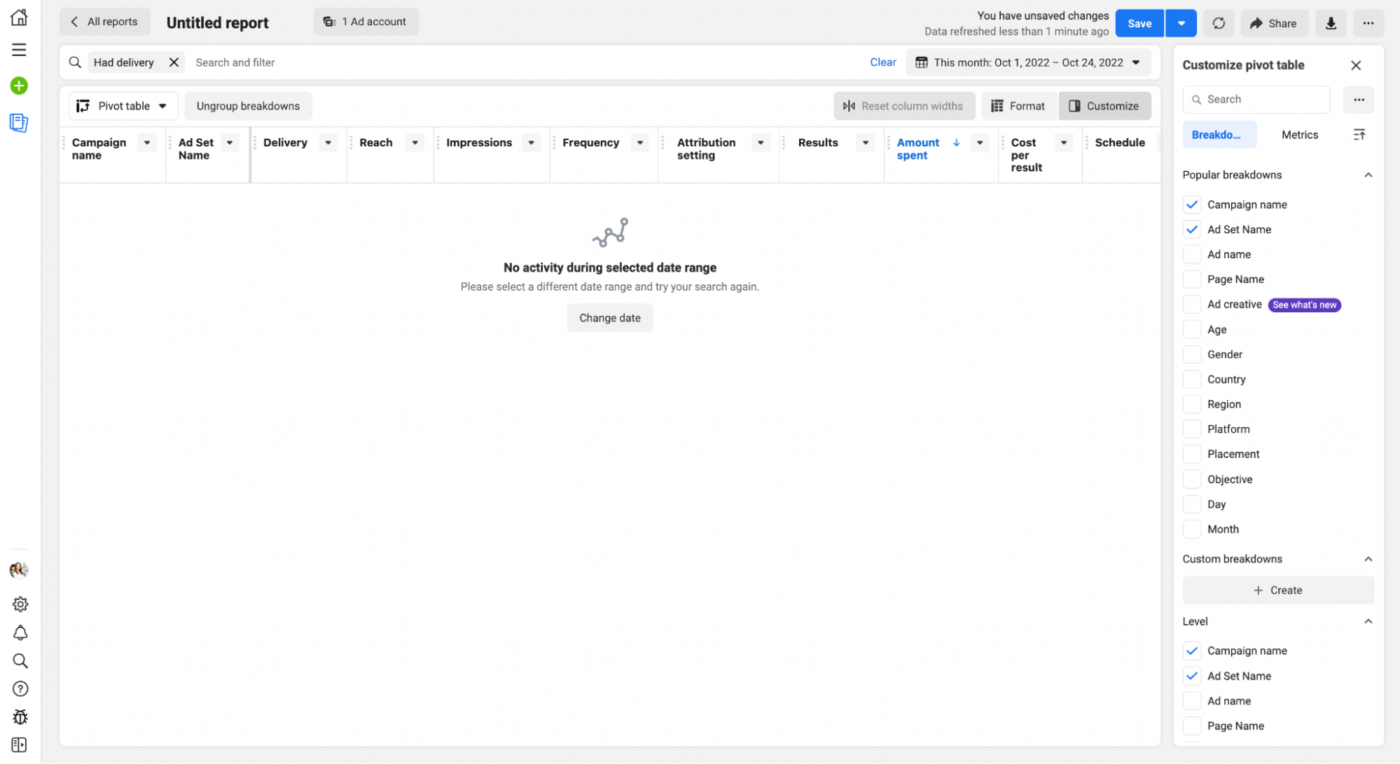
Task: Click the download export icon
Action: [1330, 23]
